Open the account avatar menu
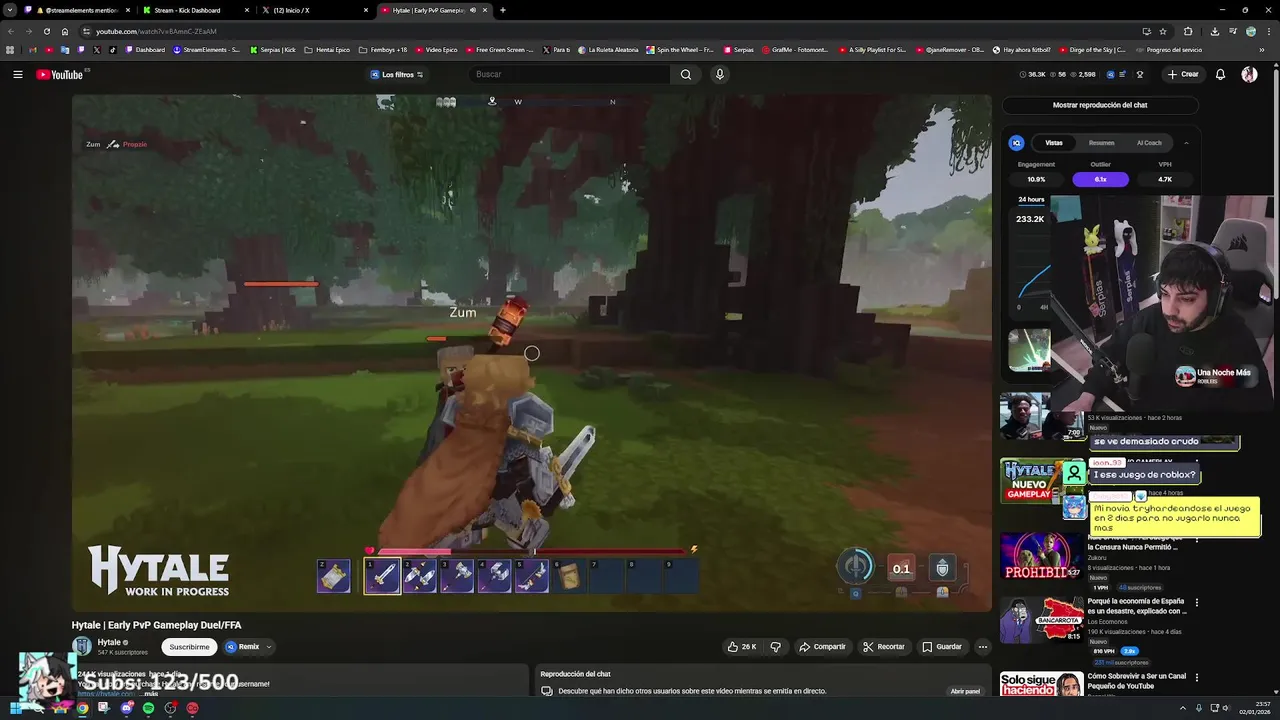 click(1249, 74)
